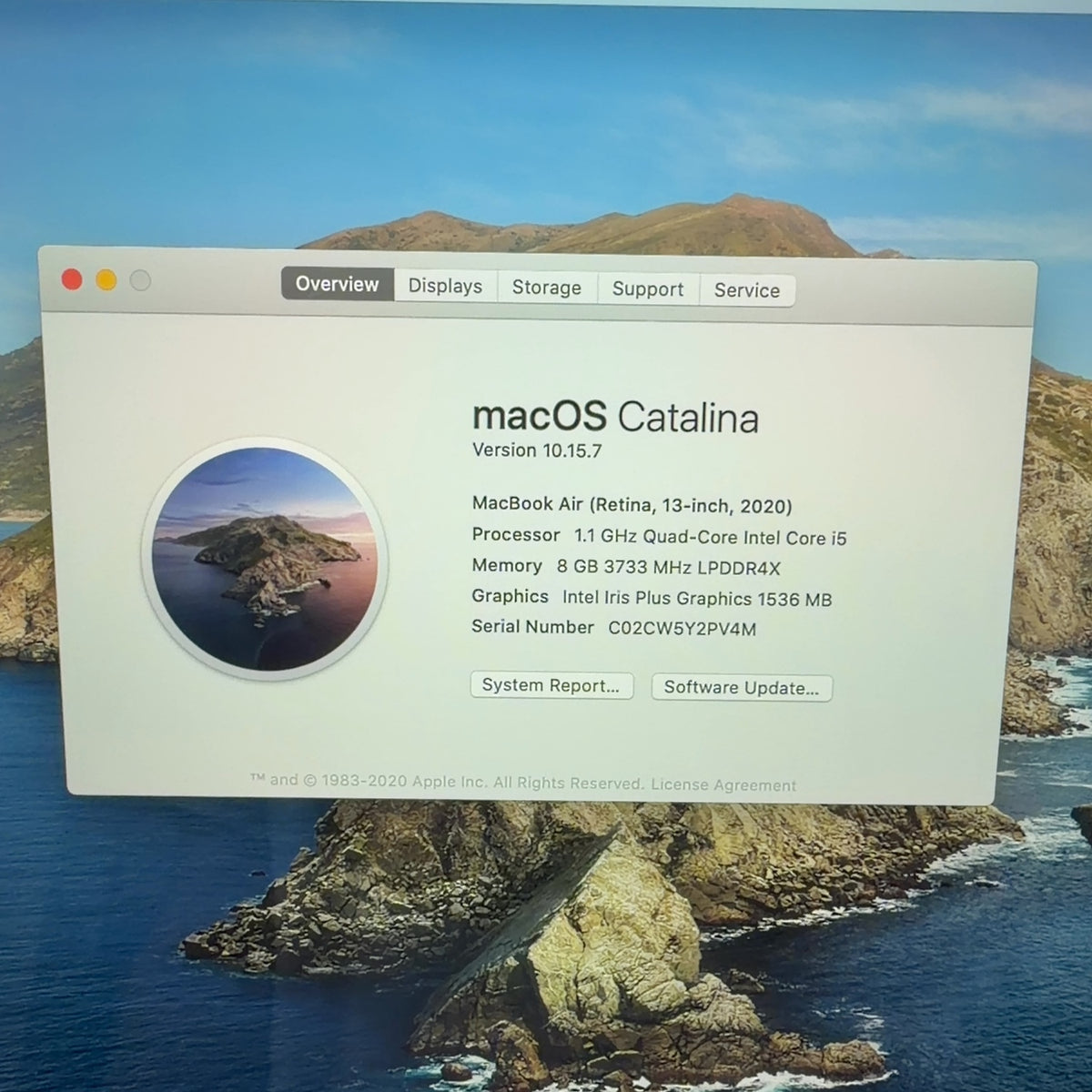The image size is (1092, 1092).
Task: Click the macOS Catalina heading
Action: tap(615, 417)
